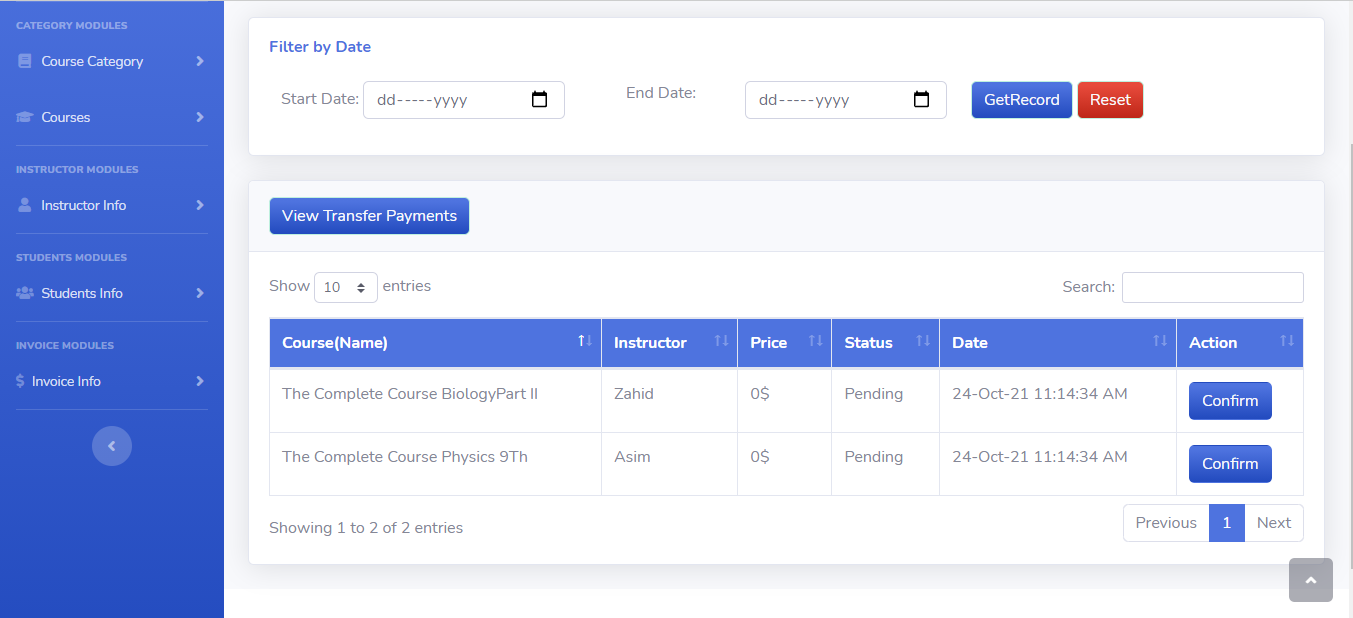The width and height of the screenshot is (1353, 618).
Task: Click Pending status in the Zahid row
Action: [874, 394]
